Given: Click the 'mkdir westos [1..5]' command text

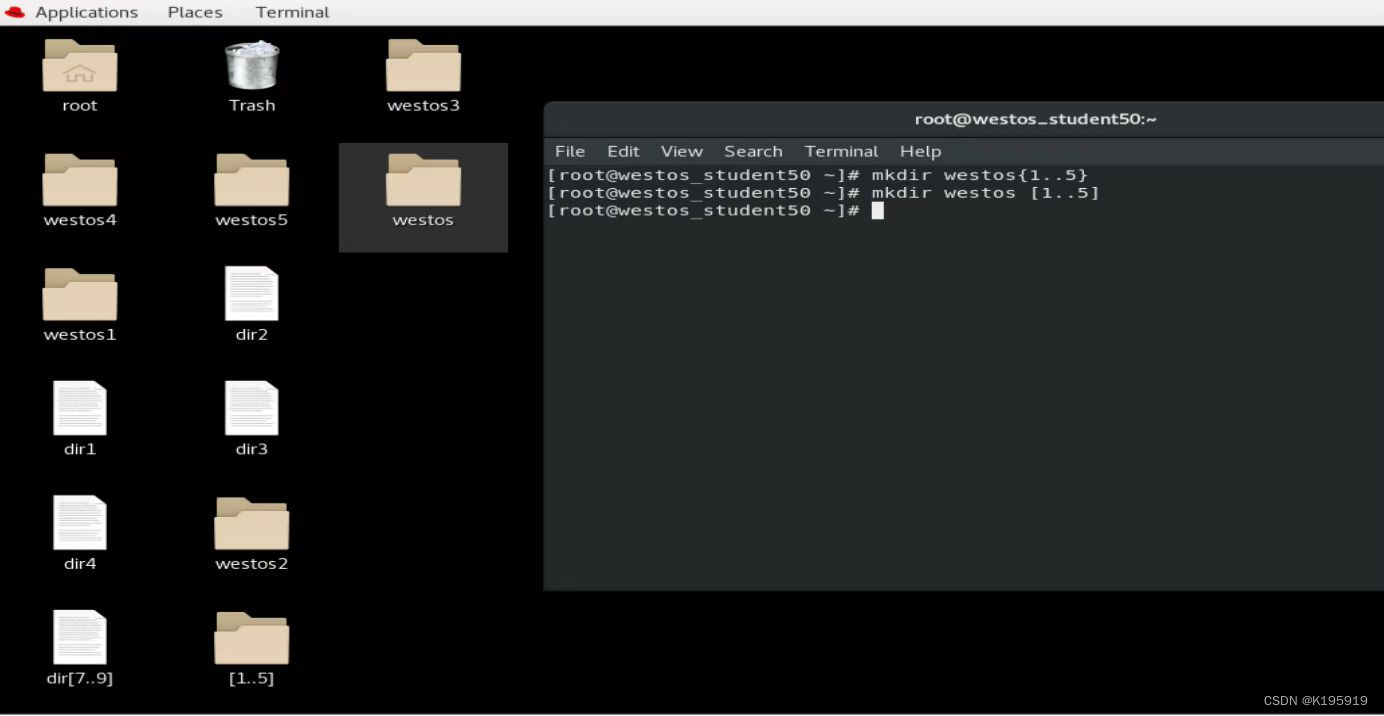Looking at the screenshot, I should [985, 193].
